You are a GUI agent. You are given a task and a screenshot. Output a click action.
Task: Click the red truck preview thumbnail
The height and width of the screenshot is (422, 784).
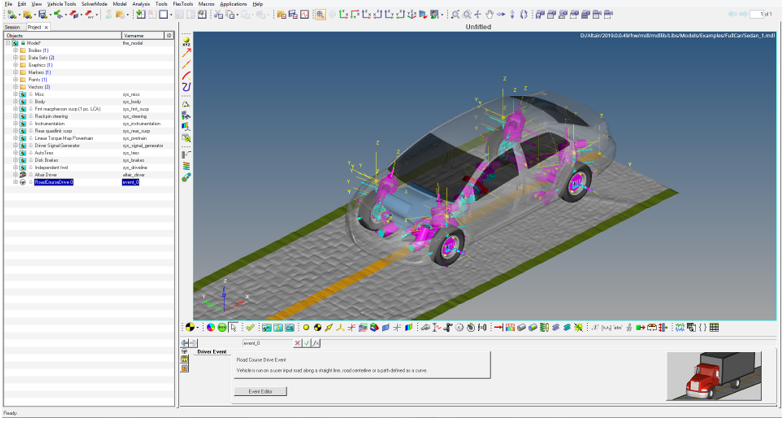pyautogui.click(x=713, y=376)
